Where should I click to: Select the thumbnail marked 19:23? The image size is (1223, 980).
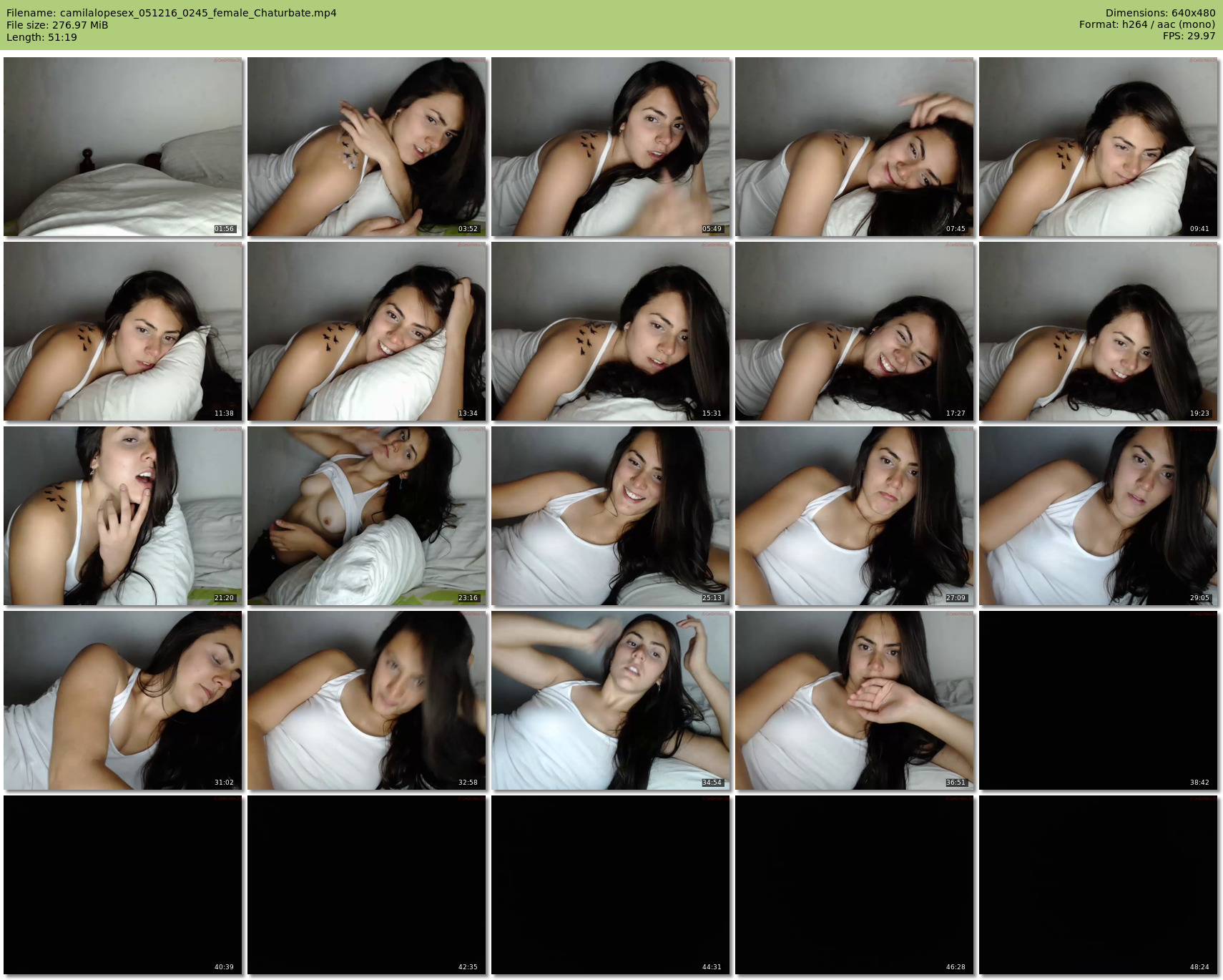tap(1099, 331)
